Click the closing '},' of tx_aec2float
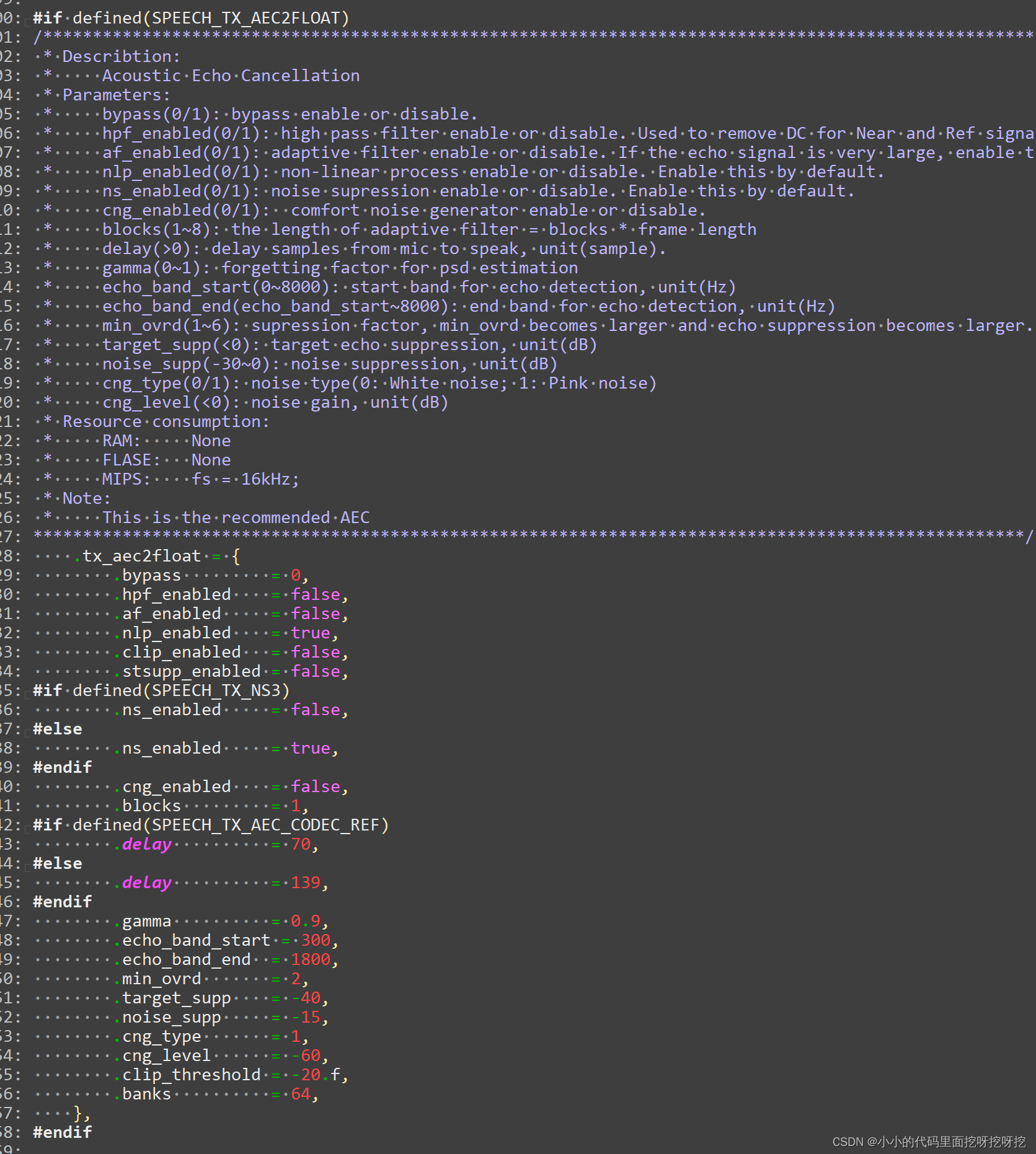Image resolution: width=1036 pixels, height=1154 pixels. 82,1113
